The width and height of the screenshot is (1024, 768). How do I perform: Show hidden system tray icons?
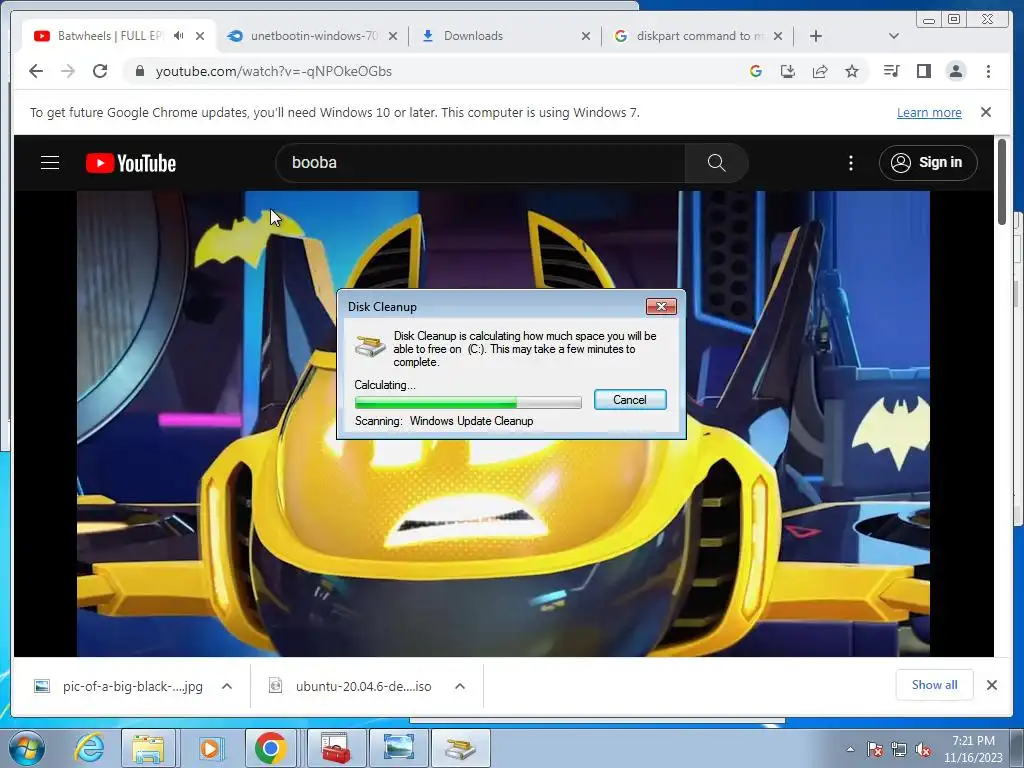click(x=850, y=749)
